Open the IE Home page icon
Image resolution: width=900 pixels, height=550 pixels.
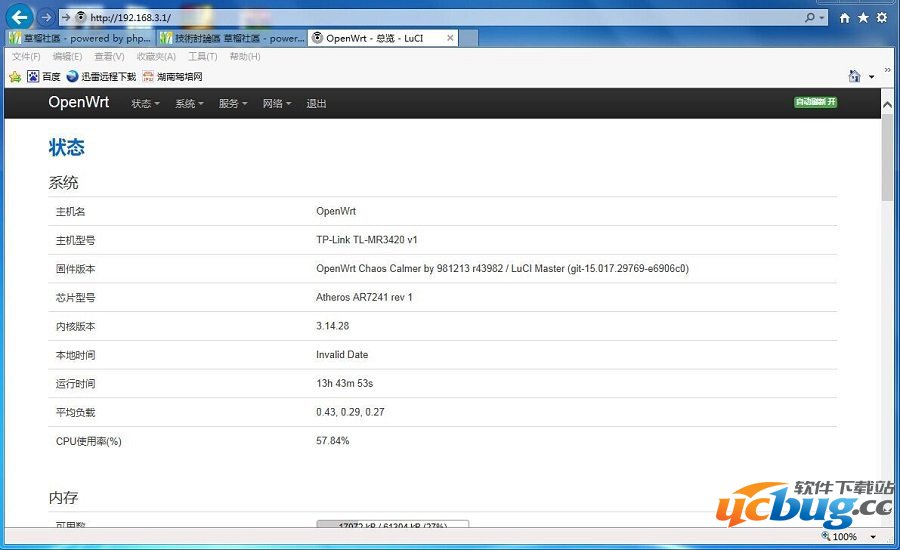pos(845,18)
